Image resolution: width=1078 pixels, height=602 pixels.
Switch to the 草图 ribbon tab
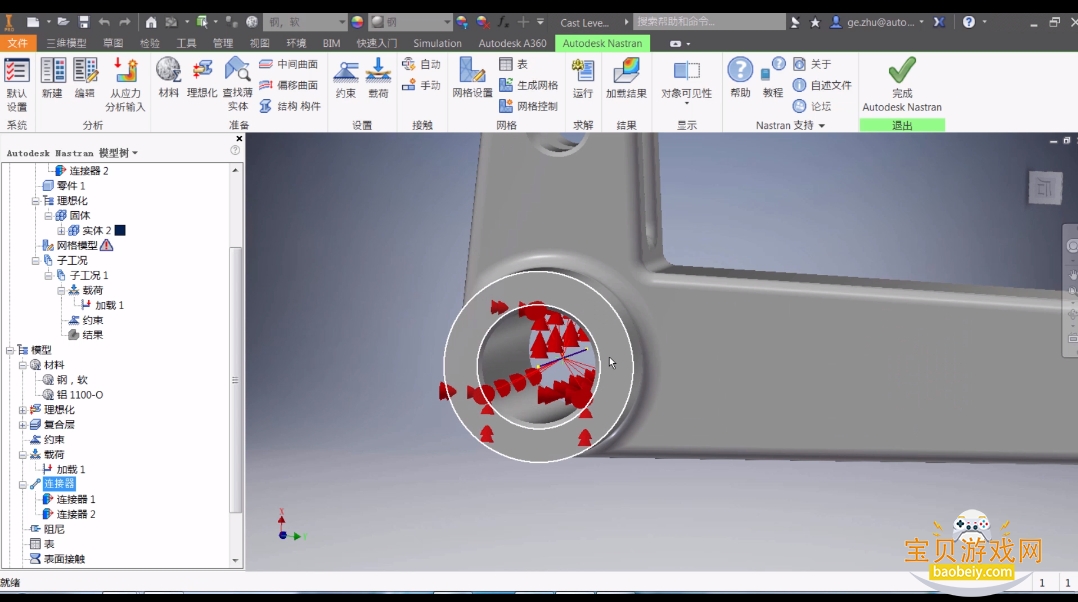[x=113, y=43]
